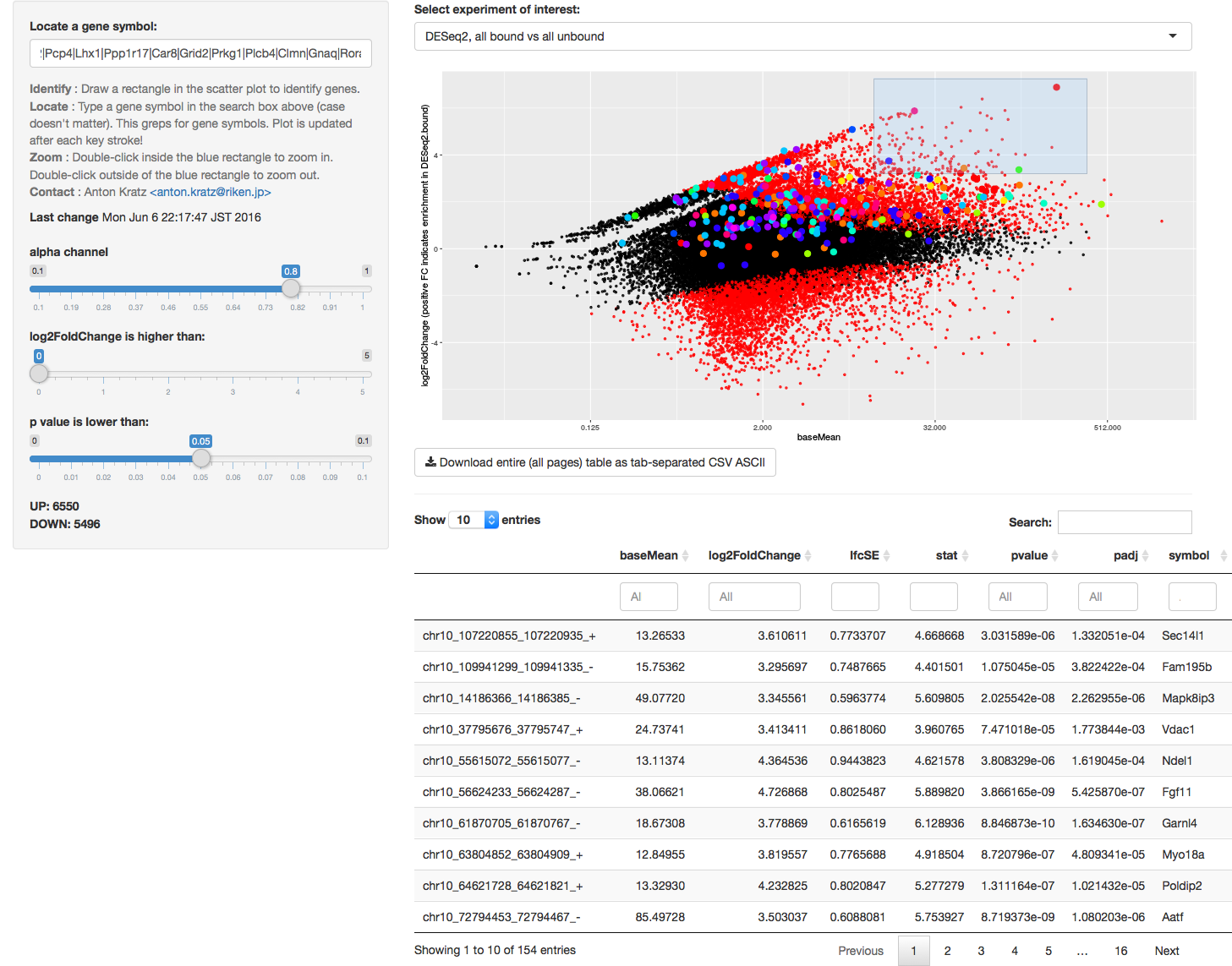Click the Ndel1 symbol cell
1232x966 pixels.
pyautogui.click(x=1177, y=761)
